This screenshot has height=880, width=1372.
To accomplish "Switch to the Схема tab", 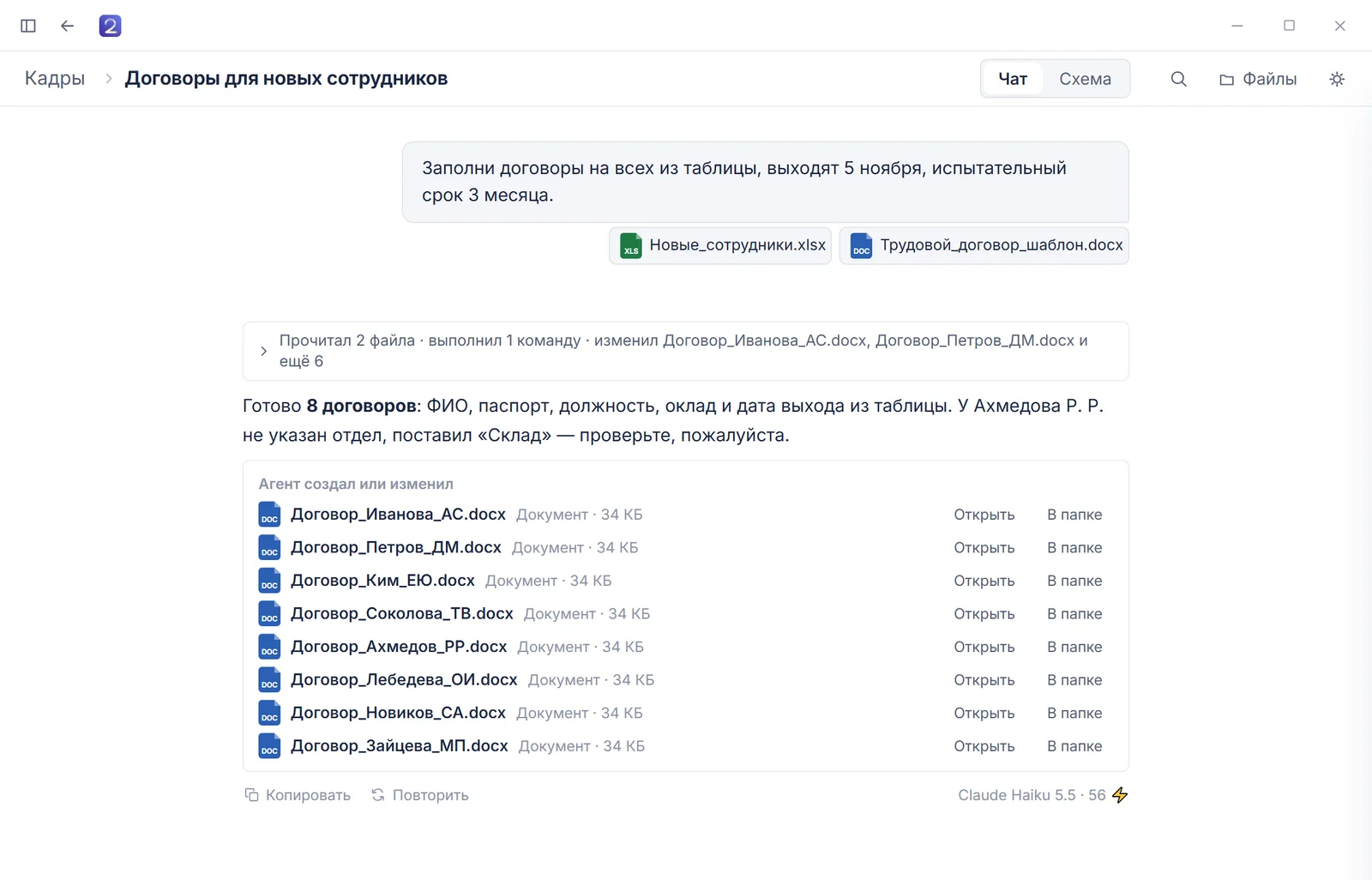I will [x=1085, y=79].
